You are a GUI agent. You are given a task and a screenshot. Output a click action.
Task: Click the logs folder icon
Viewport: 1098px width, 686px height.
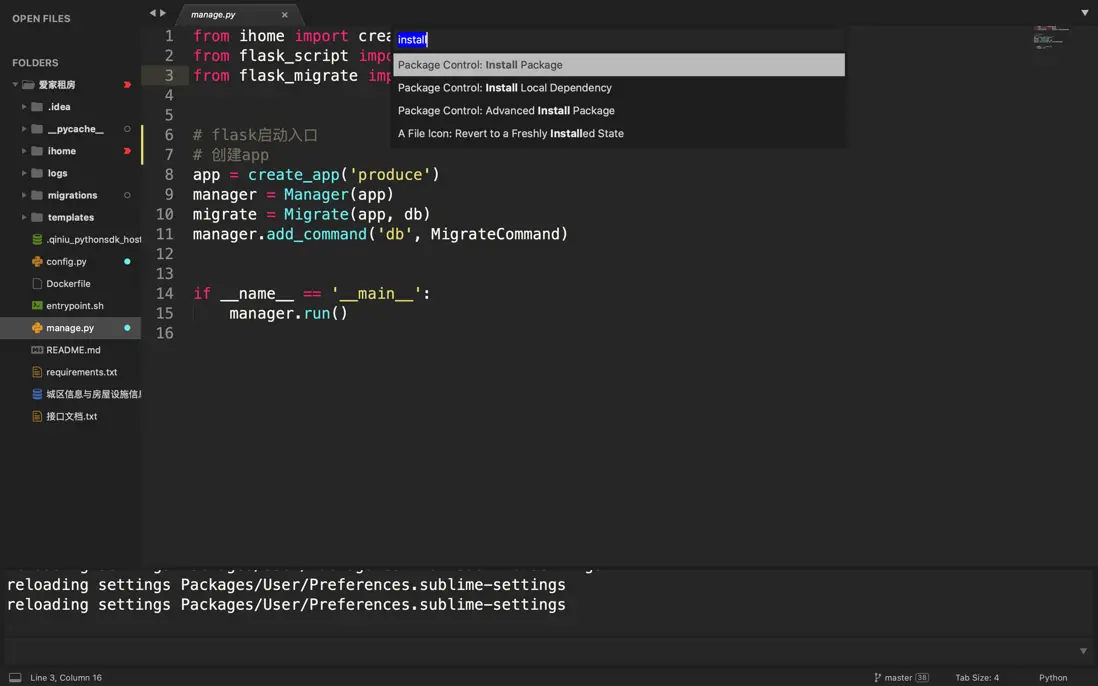click(x=37, y=173)
